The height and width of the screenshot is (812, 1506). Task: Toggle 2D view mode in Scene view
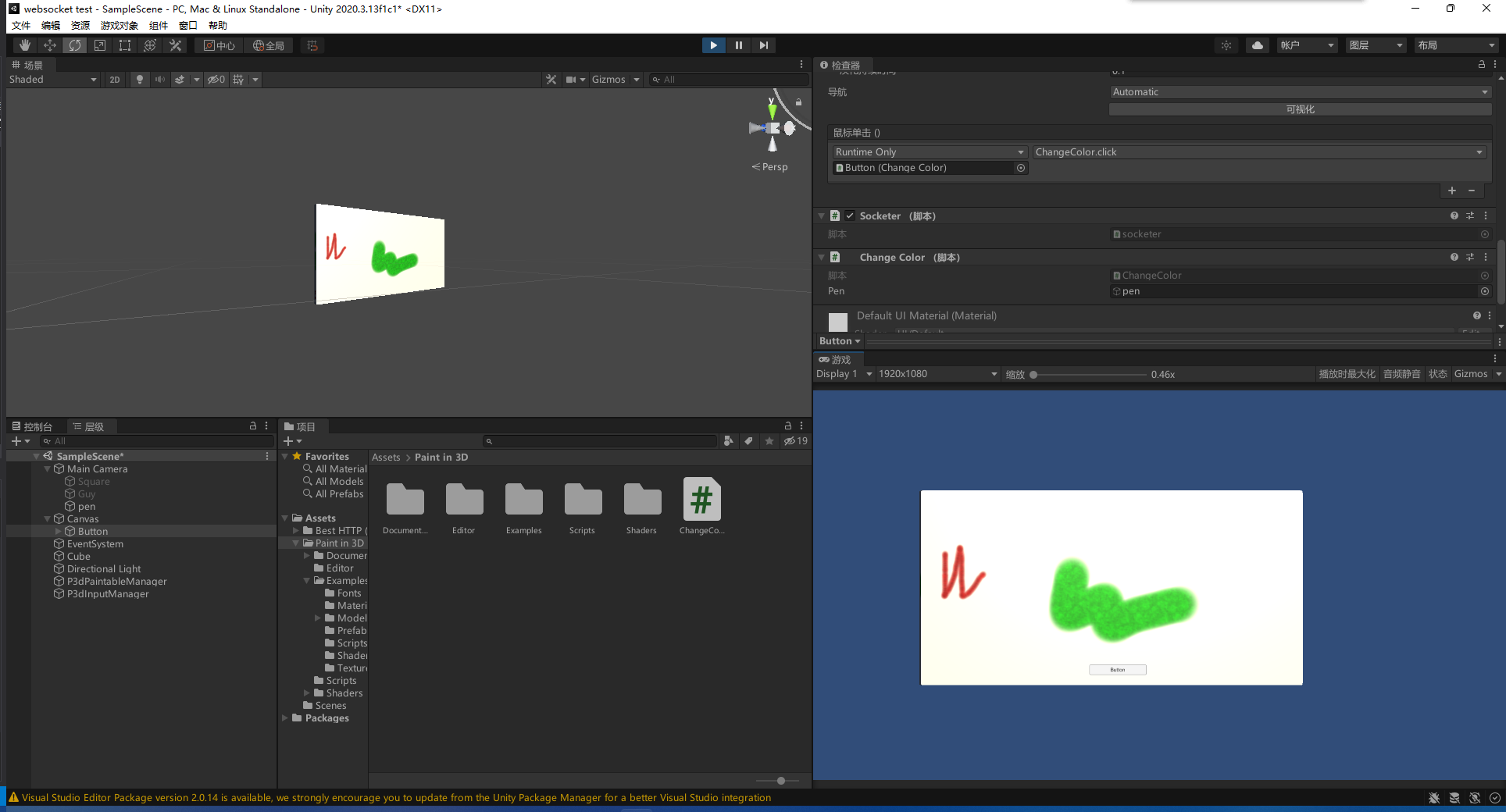pos(114,79)
